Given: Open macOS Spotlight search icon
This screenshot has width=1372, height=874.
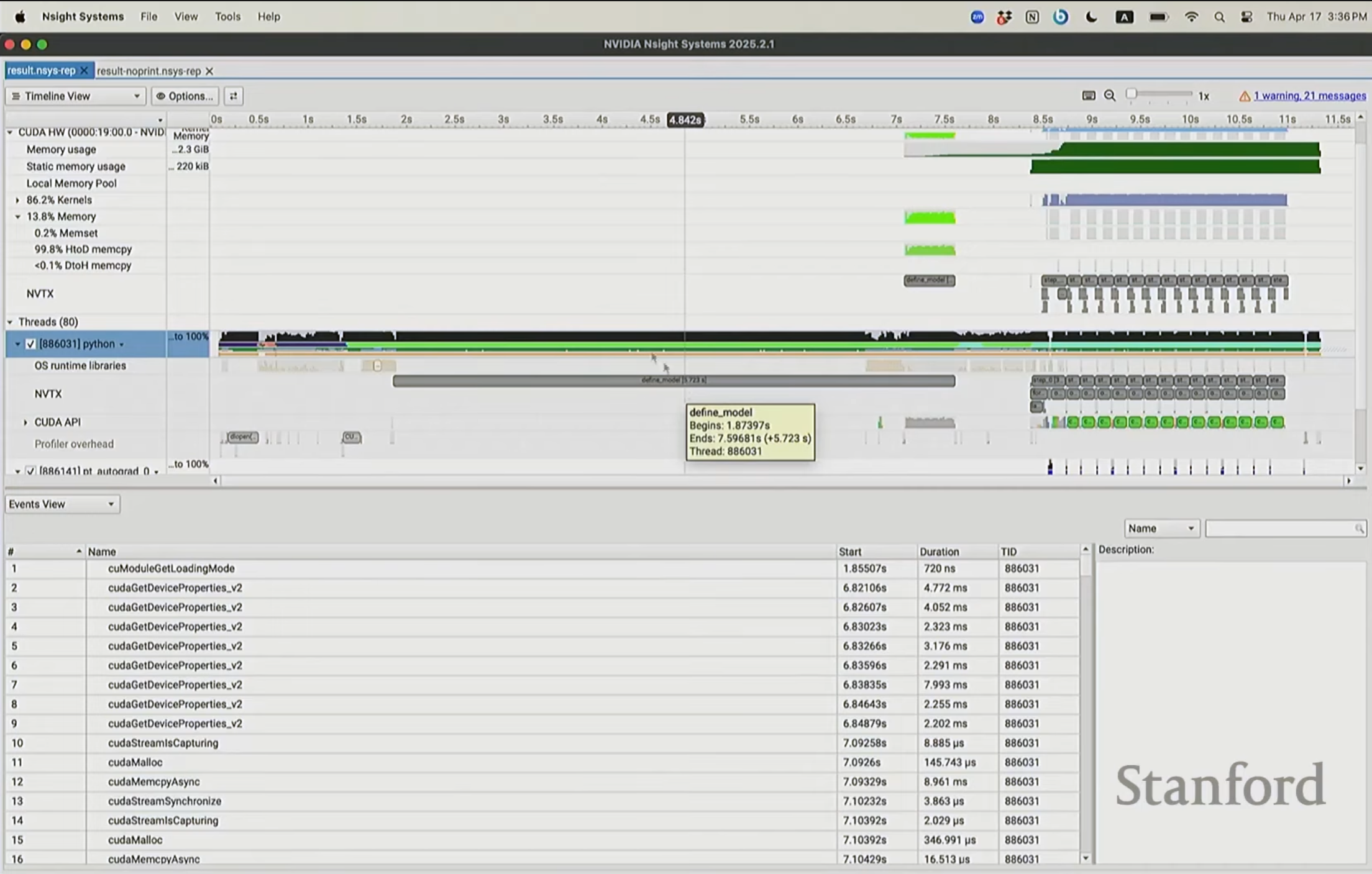Looking at the screenshot, I should [x=1219, y=17].
